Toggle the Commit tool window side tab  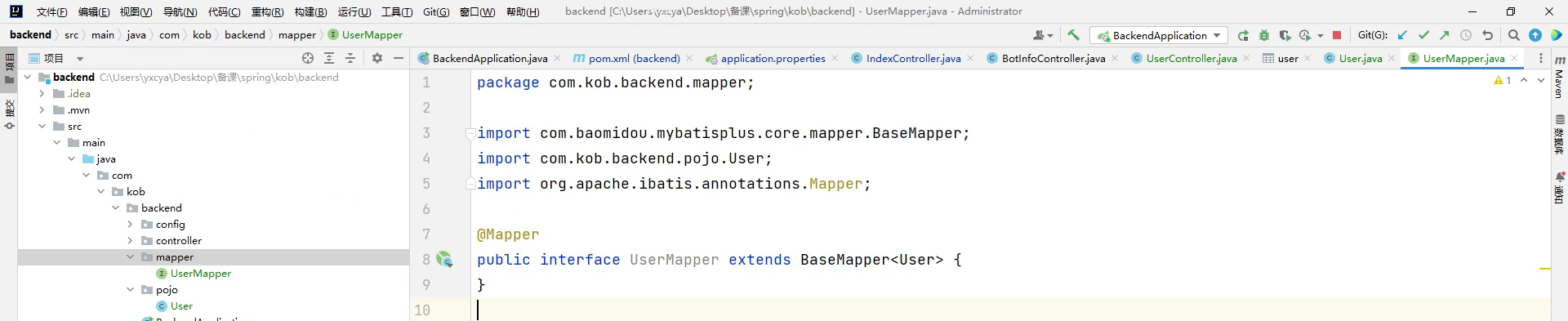tap(10, 114)
